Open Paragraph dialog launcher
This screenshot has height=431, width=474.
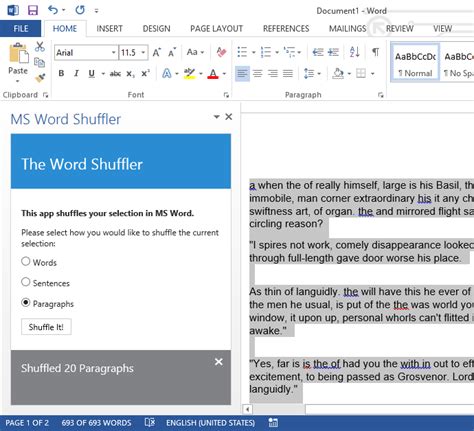pos(381,95)
